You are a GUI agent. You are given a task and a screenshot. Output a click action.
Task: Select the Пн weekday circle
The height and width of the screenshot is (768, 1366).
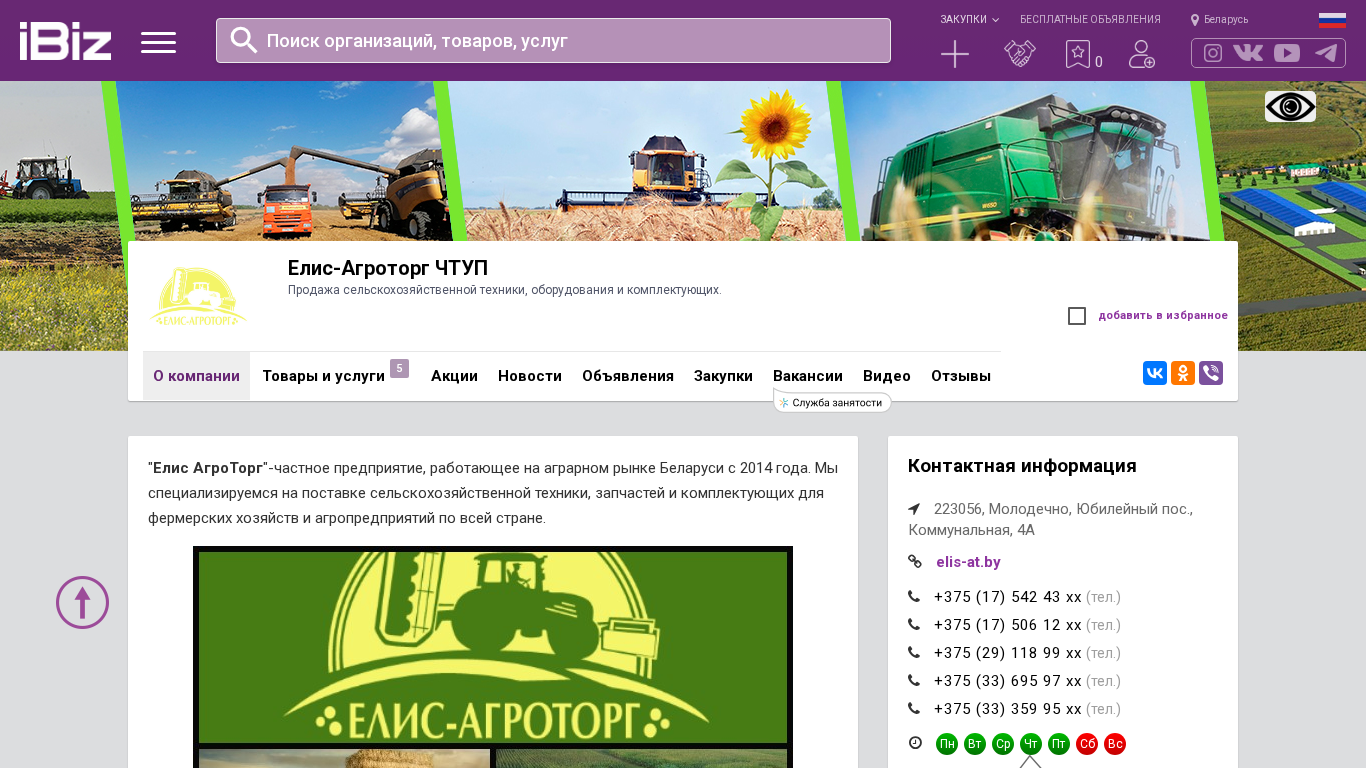pyautogui.click(x=947, y=744)
